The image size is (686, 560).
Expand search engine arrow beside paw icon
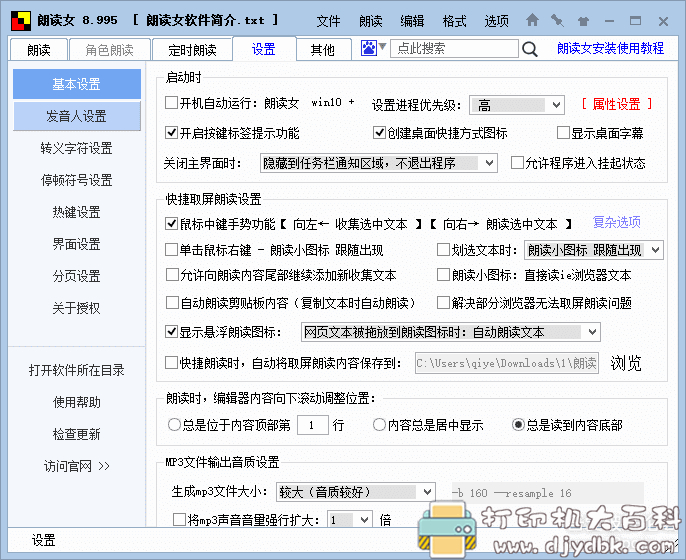382,46
